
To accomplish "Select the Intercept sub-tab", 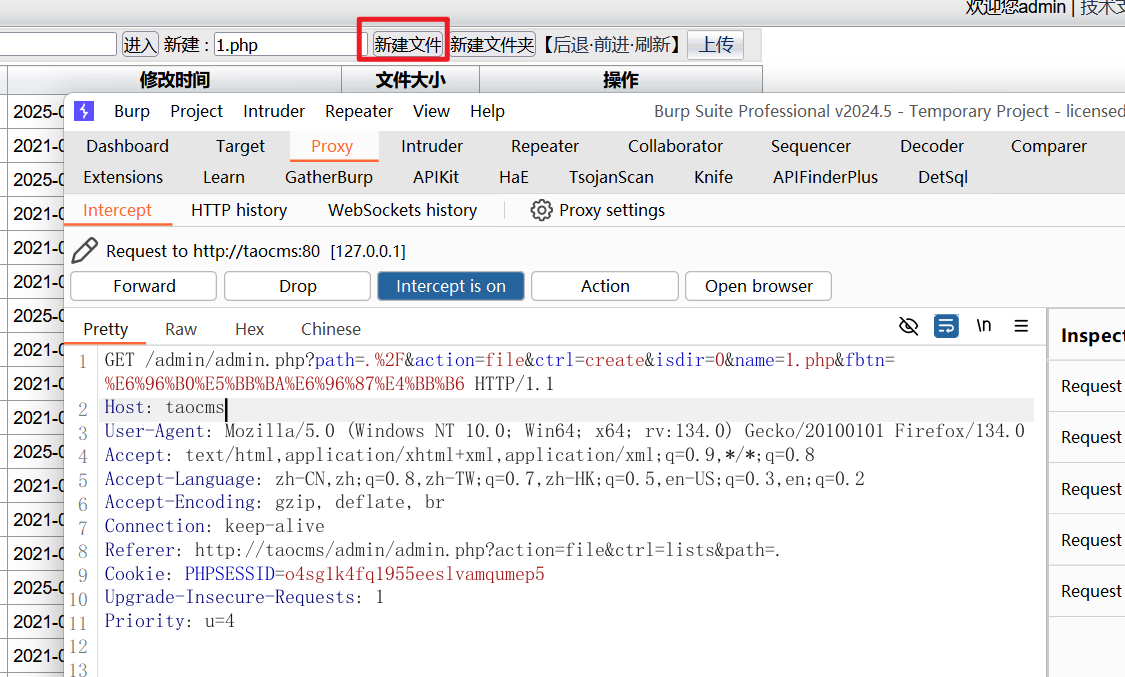I will pyautogui.click(x=118, y=210).
